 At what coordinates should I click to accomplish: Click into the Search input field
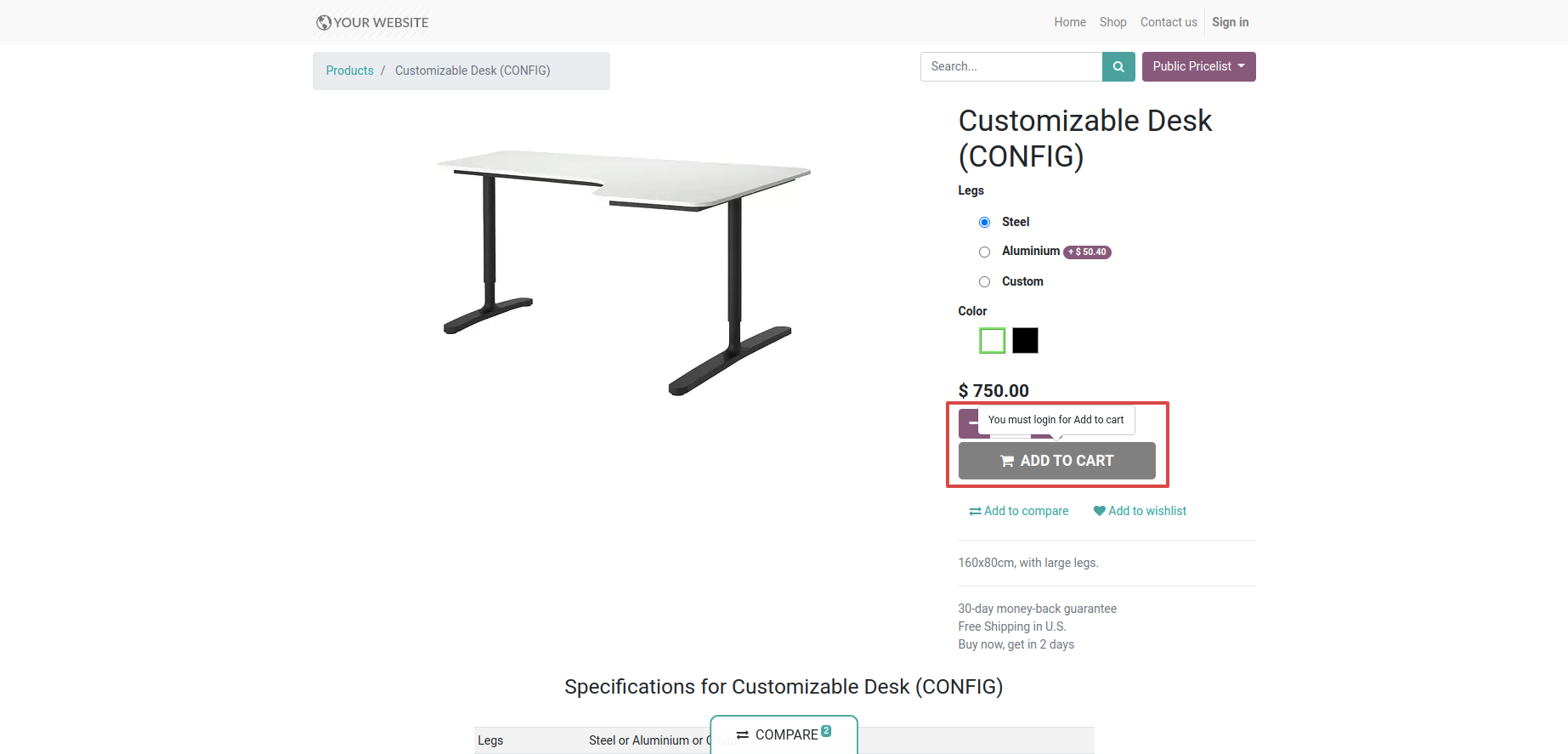1011,66
